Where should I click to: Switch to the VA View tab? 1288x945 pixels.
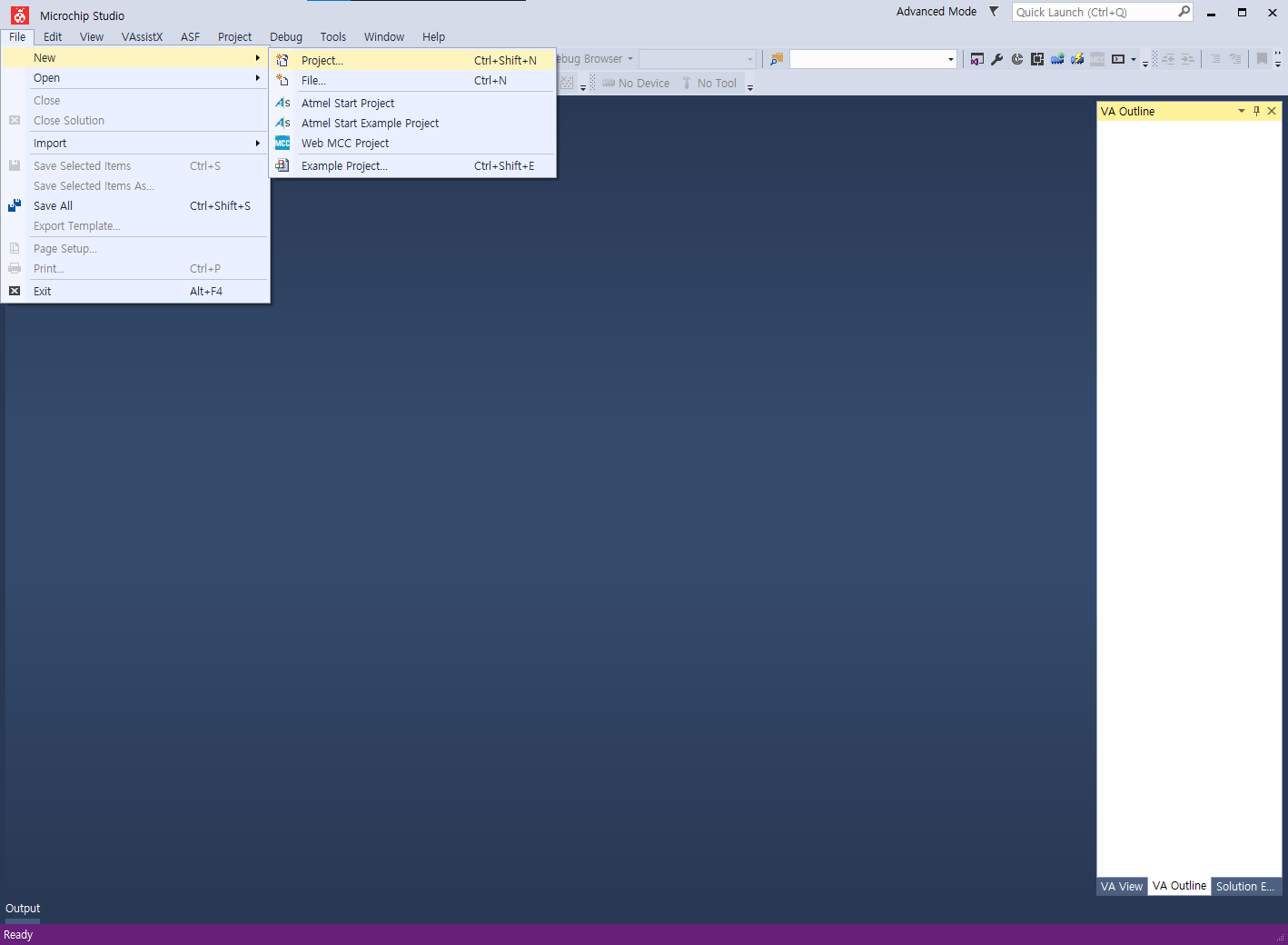[x=1122, y=886]
